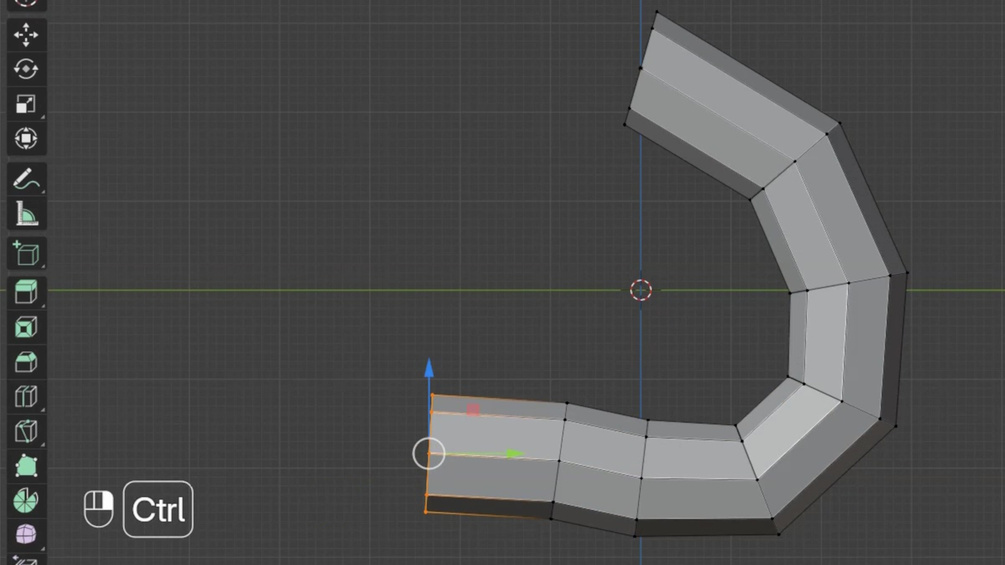Activate the Spin tool
This screenshot has height=565, width=1005.
(x=26, y=500)
